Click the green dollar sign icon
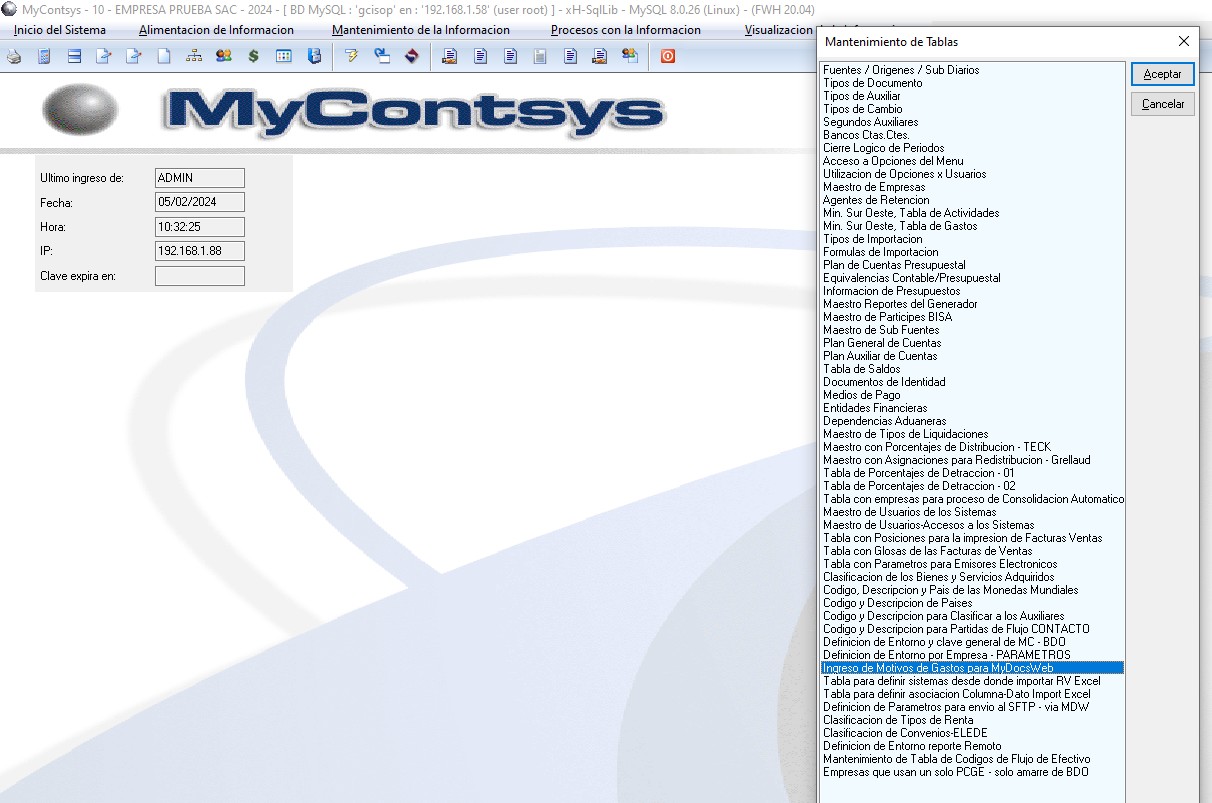Image resolution: width=1212 pixels, height=803 pixels. click(253, 57)
